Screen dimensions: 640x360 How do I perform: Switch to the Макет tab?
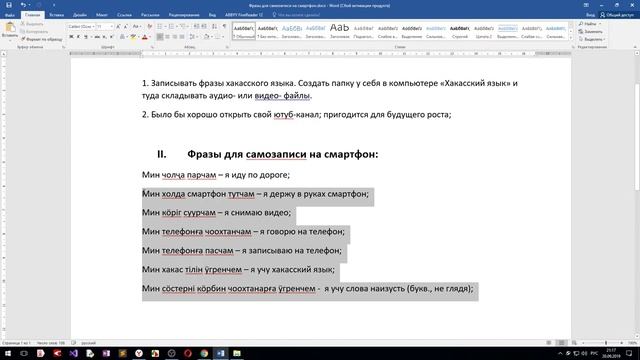coord(102,15)
